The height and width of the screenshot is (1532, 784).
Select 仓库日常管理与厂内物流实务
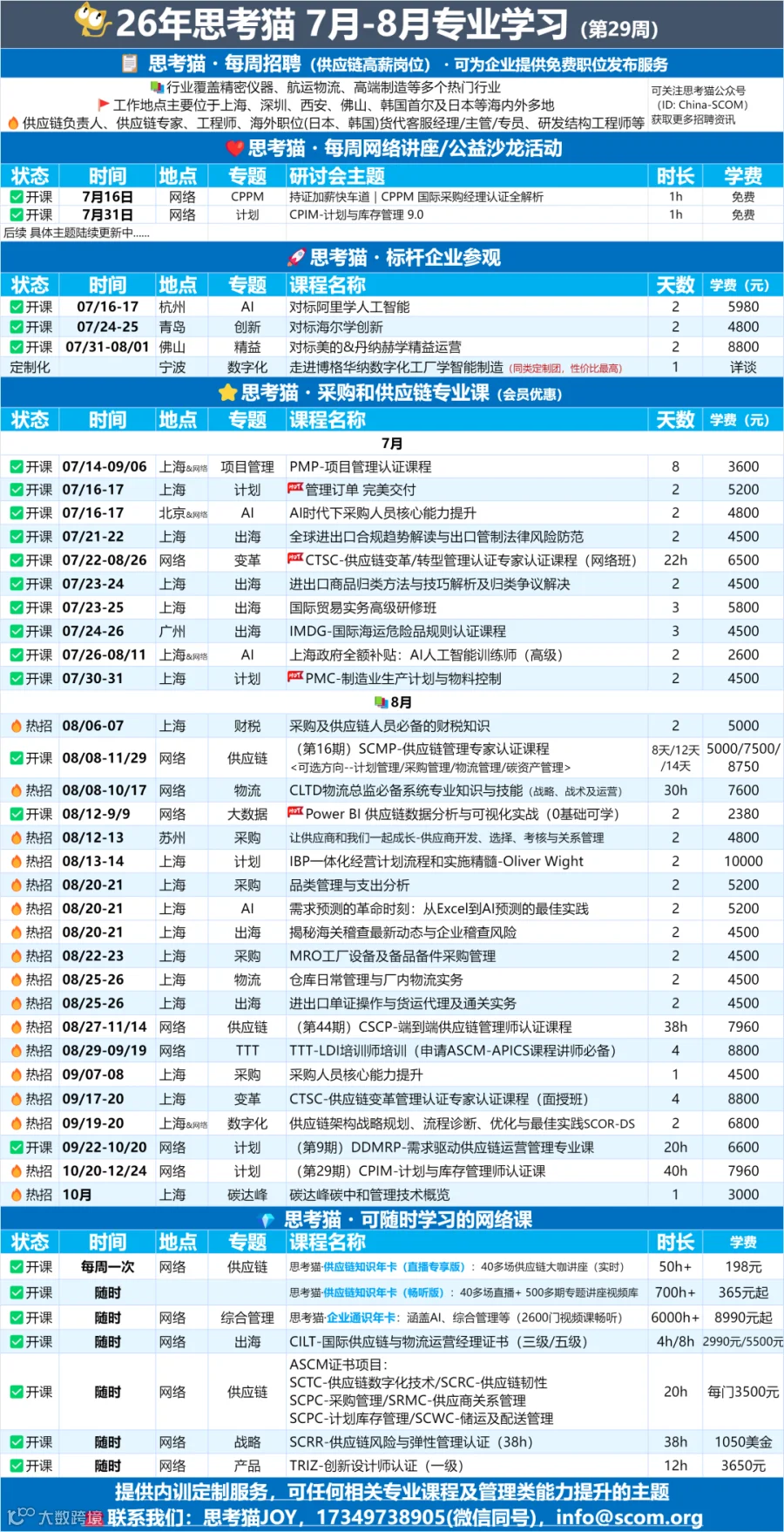376,980
